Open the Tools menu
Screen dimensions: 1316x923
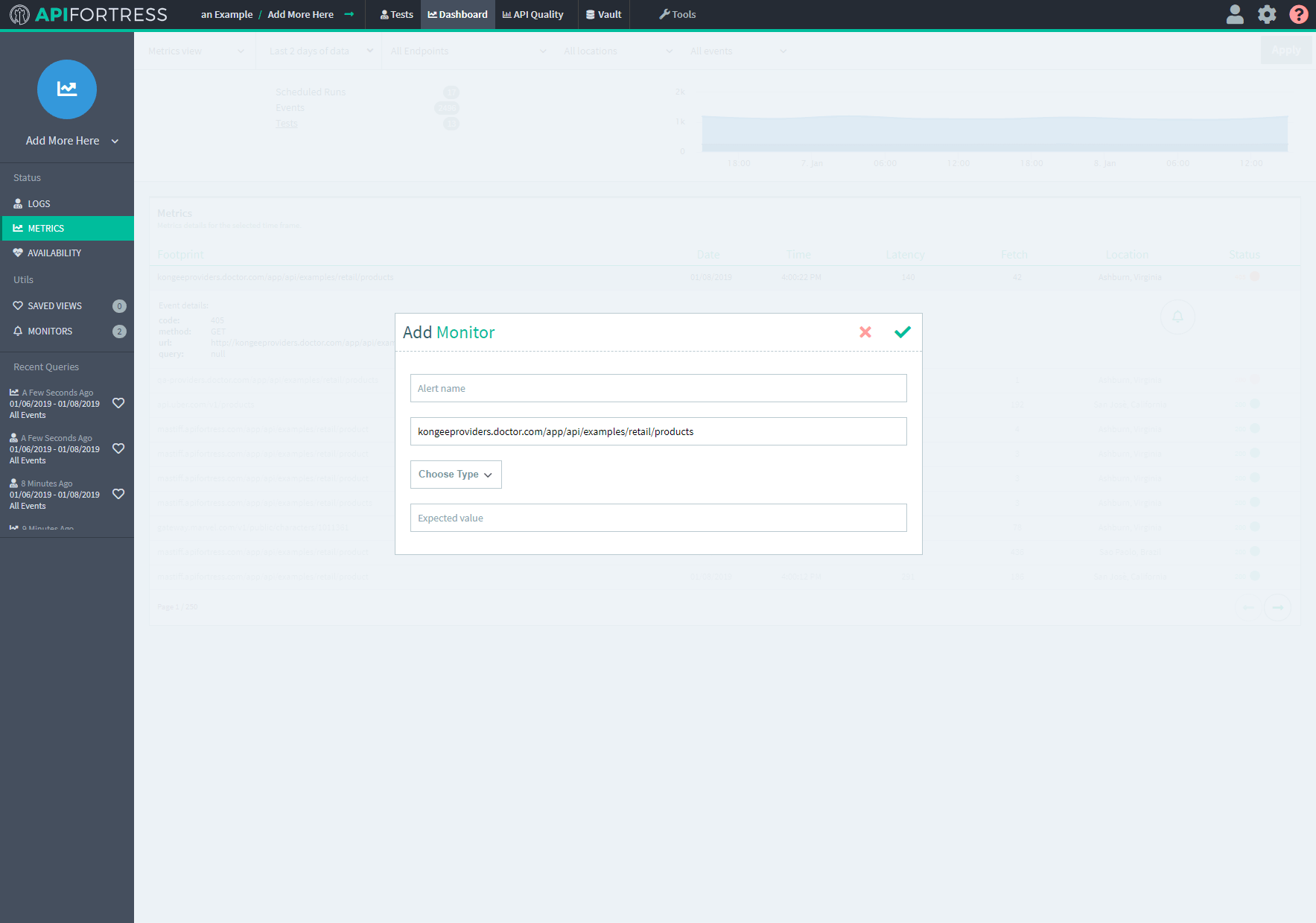click(x=677, y=14)
